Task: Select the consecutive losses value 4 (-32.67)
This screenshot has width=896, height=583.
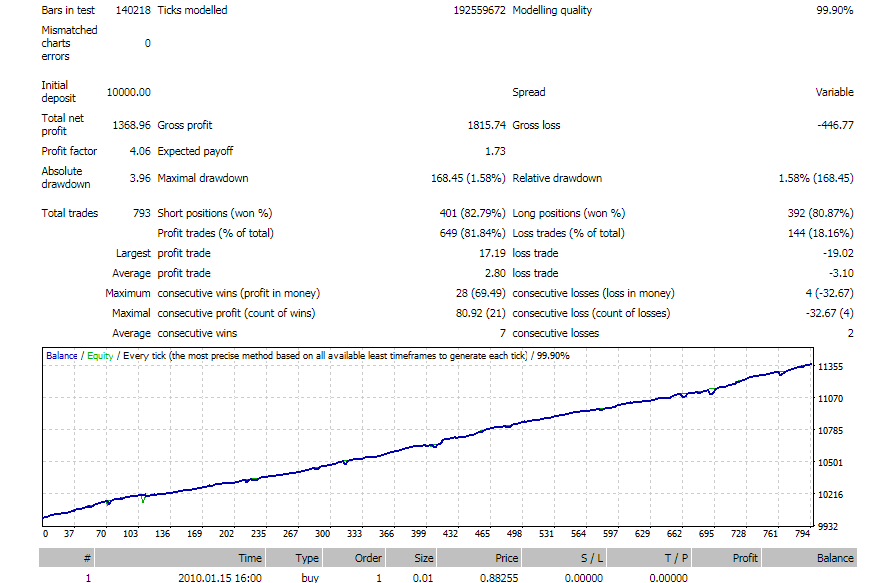Action: pyautogui.click(x=829, y=293)
